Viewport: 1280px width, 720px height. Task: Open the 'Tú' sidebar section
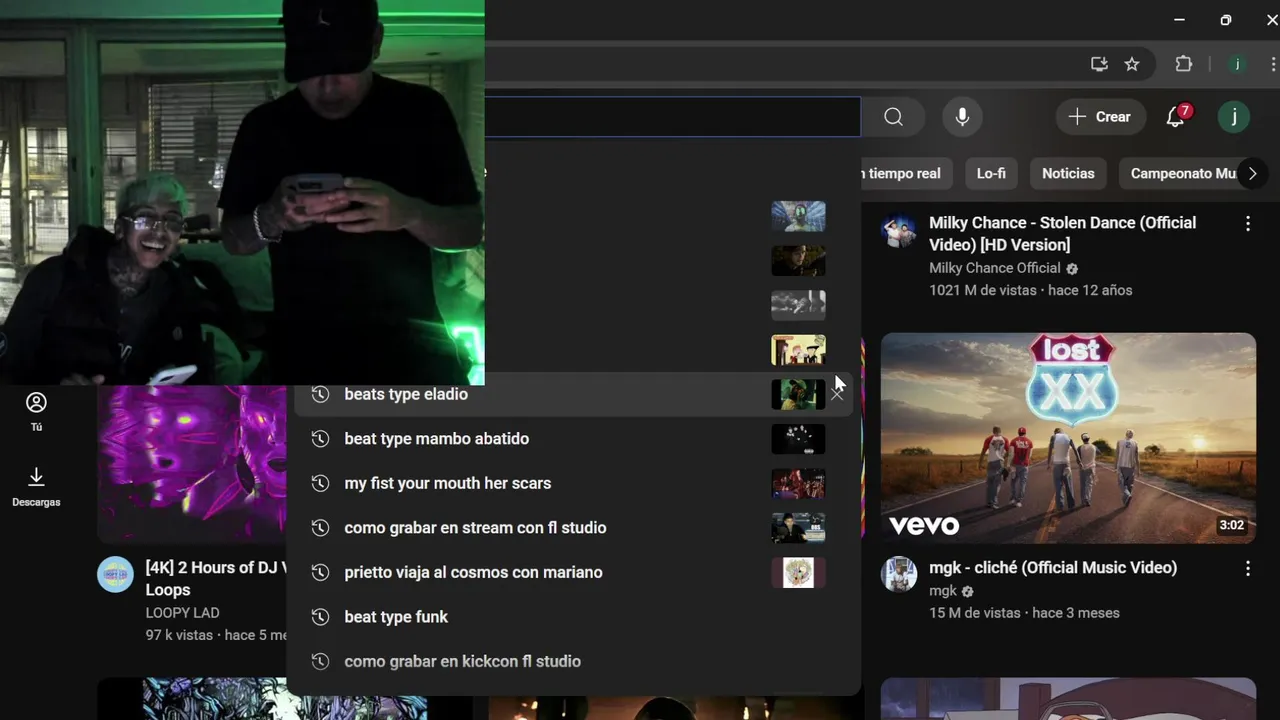tap(36, 411)
